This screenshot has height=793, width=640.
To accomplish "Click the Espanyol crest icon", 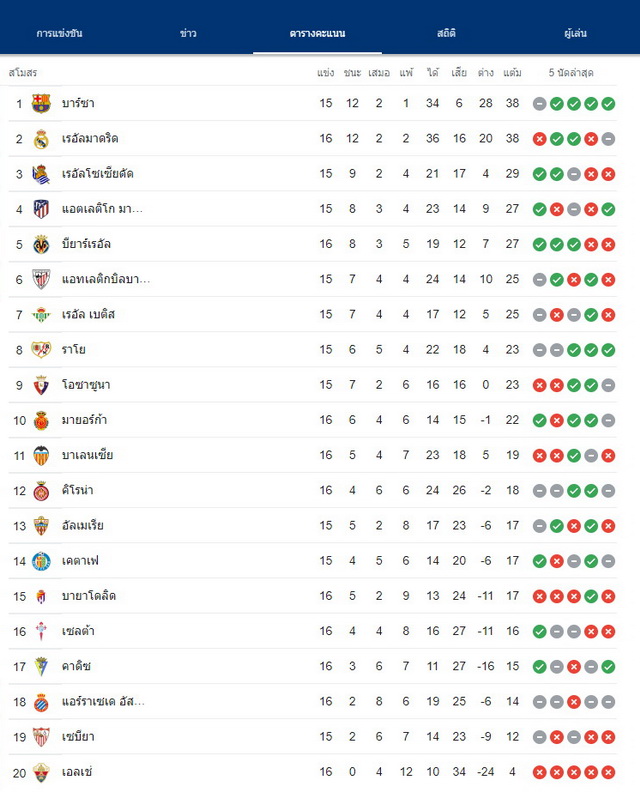I will [x=41, y=701].
